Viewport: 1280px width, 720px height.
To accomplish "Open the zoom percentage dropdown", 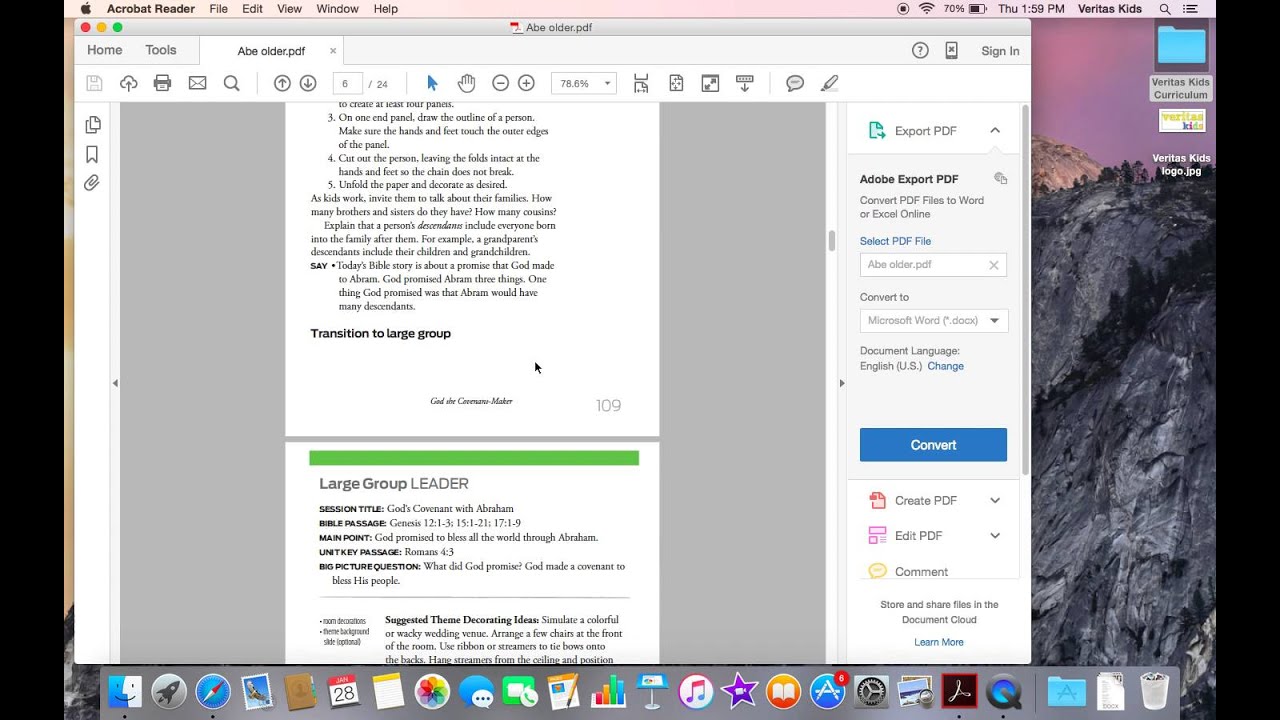I will [x=607, y=84].
